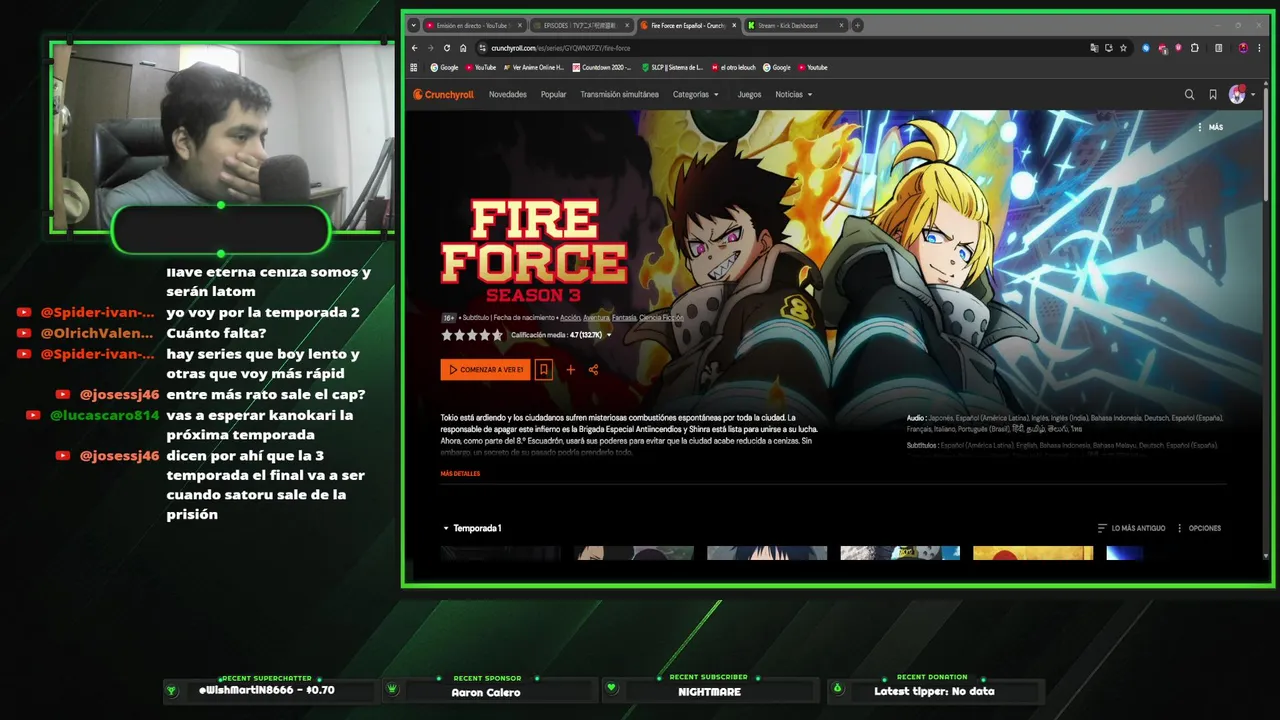1280x720 pixels.
Task: Open the Crunchyroll watchlist bookmark icon in header
Action: click(1213, 95)
